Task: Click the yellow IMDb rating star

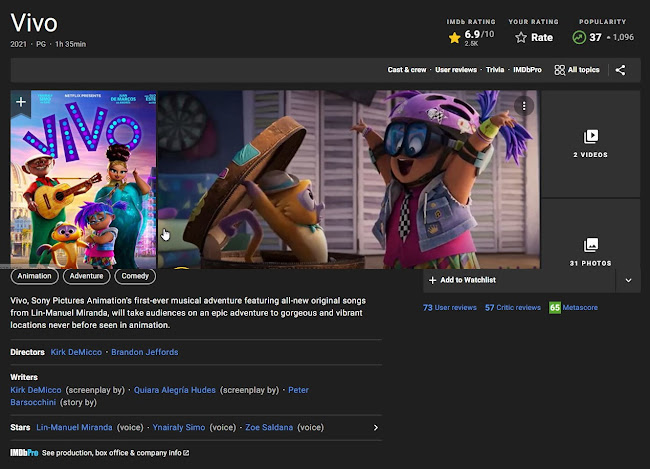Action: pos(454,38)
